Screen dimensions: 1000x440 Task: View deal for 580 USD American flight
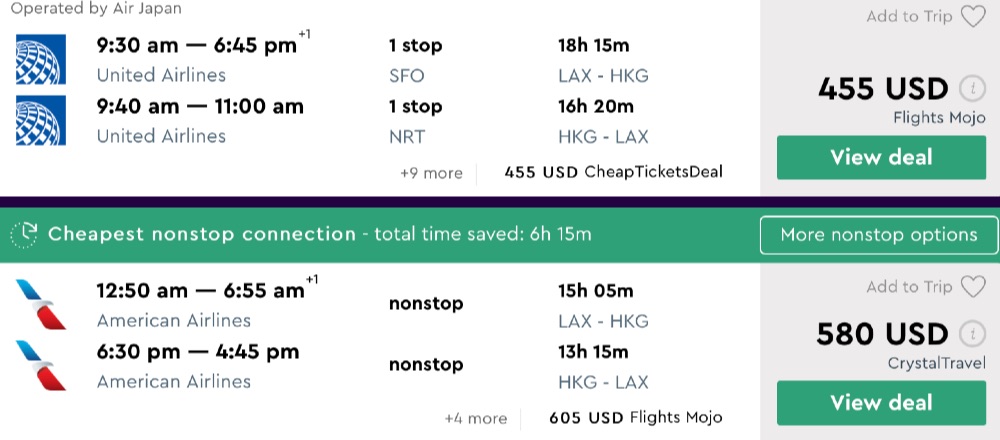881,402
